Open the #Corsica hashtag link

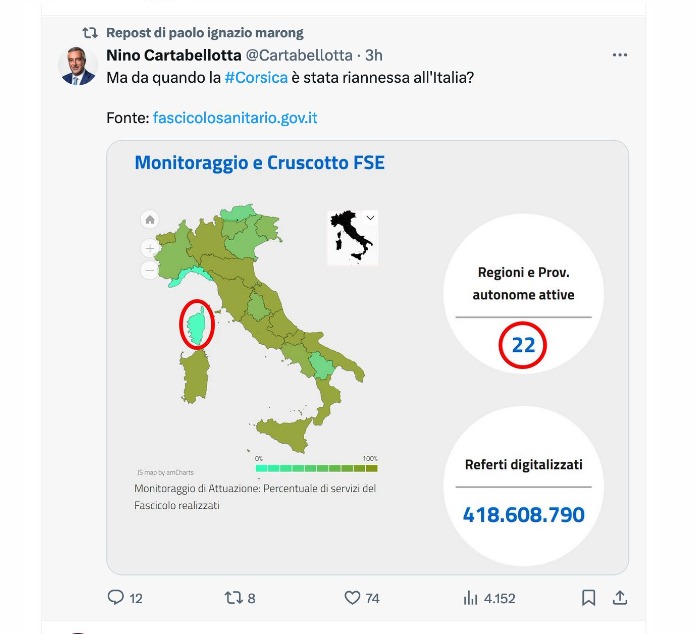[x=254, y=77]
